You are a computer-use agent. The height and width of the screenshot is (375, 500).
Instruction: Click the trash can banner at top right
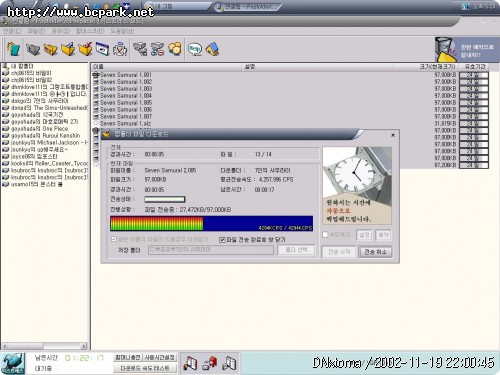[x=467, y=49]
